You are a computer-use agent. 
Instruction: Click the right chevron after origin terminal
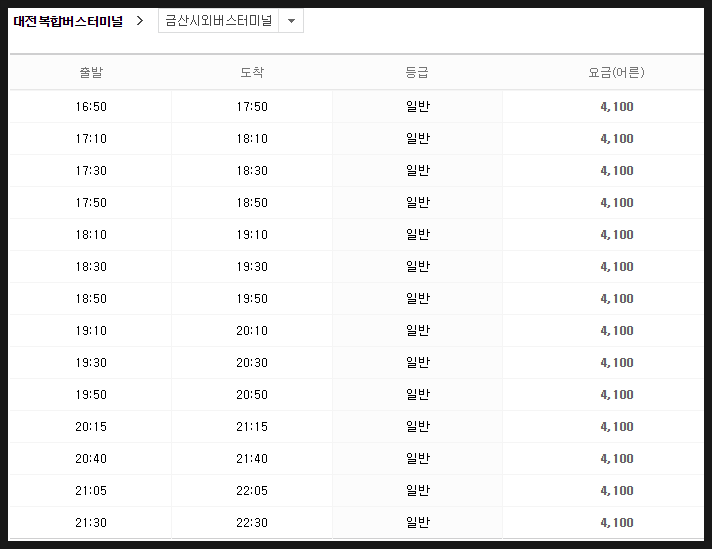[x=140, y=21]
